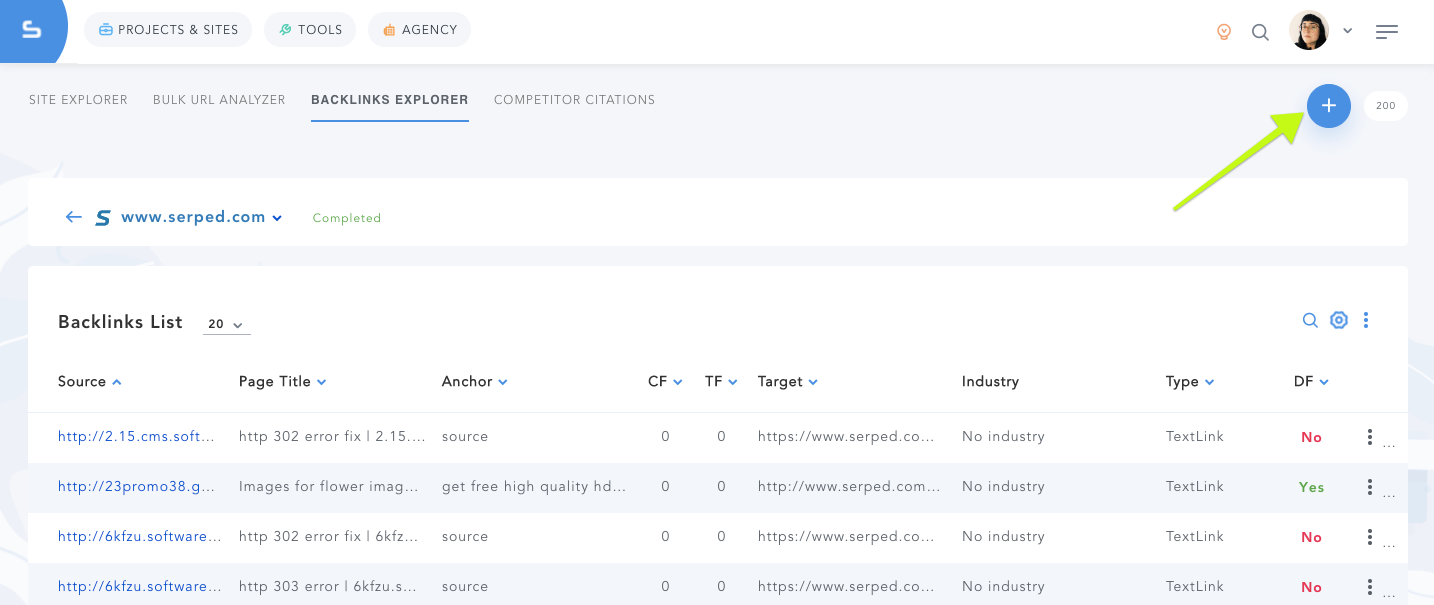This screenshot has height=605, width=1434.
Task: Open the table settings gear icon
Action: pos(1339,320)
